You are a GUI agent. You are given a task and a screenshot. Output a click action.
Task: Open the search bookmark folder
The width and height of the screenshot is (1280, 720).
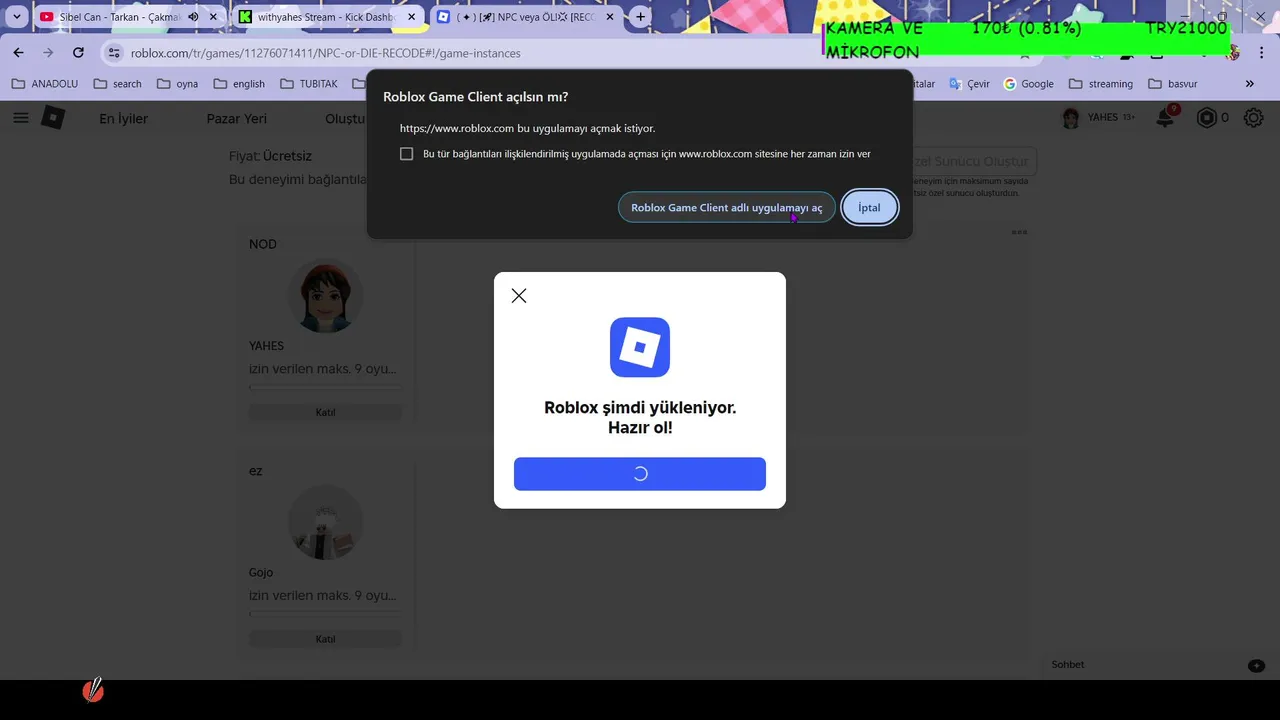(117, 84)
